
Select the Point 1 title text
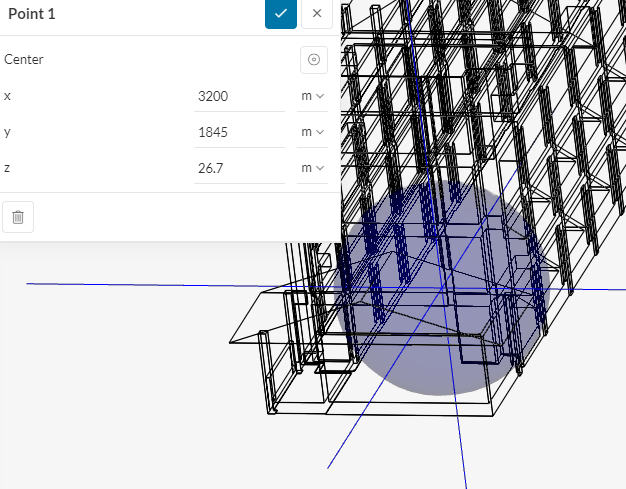click(x=32, y=14)
